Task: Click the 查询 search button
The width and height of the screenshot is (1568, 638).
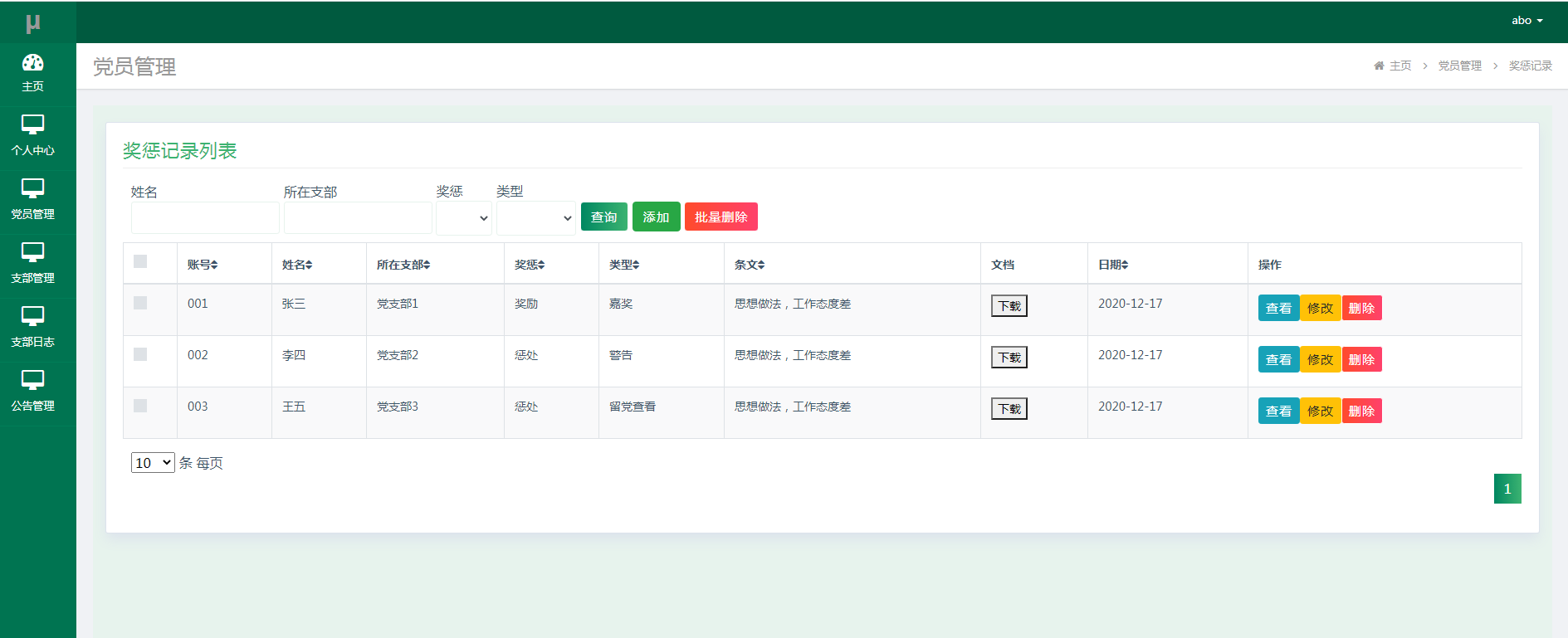Action: [604, 217]
